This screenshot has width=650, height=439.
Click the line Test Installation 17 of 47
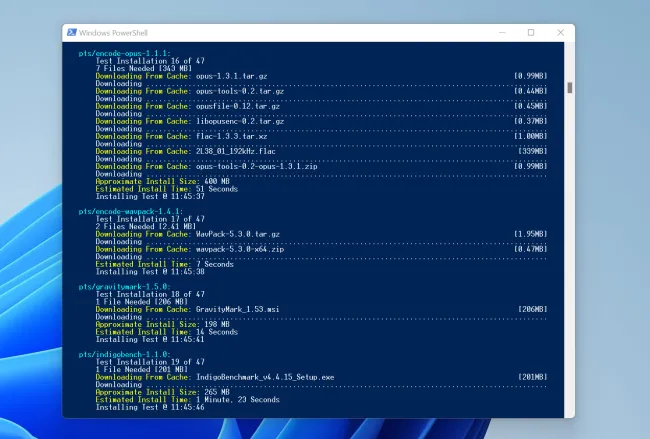(150, 219)
